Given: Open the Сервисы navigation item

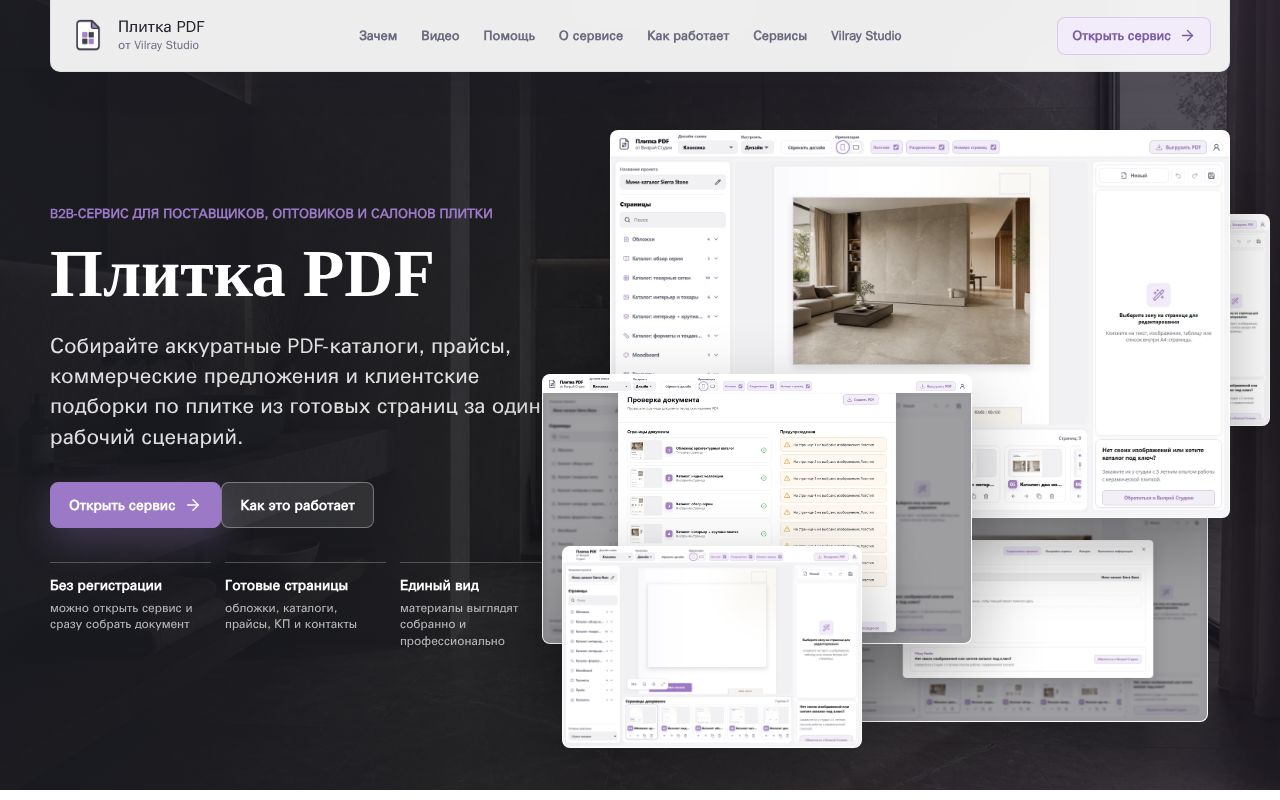Looking at the screenshot, I should [780, 36].
